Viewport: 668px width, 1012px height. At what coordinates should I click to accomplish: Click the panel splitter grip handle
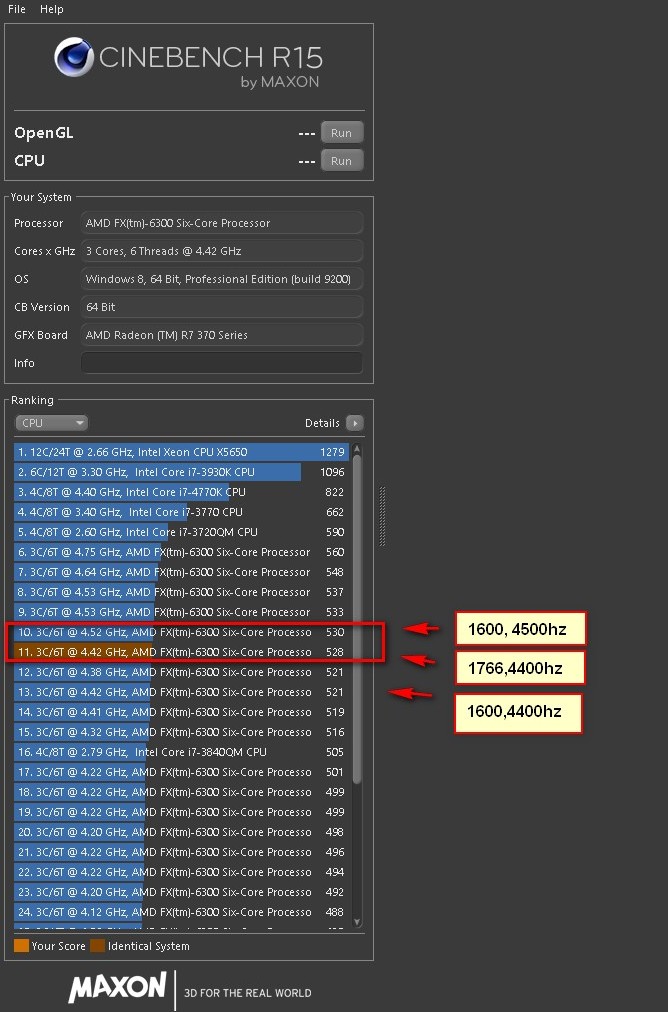(x=382, y=516)
